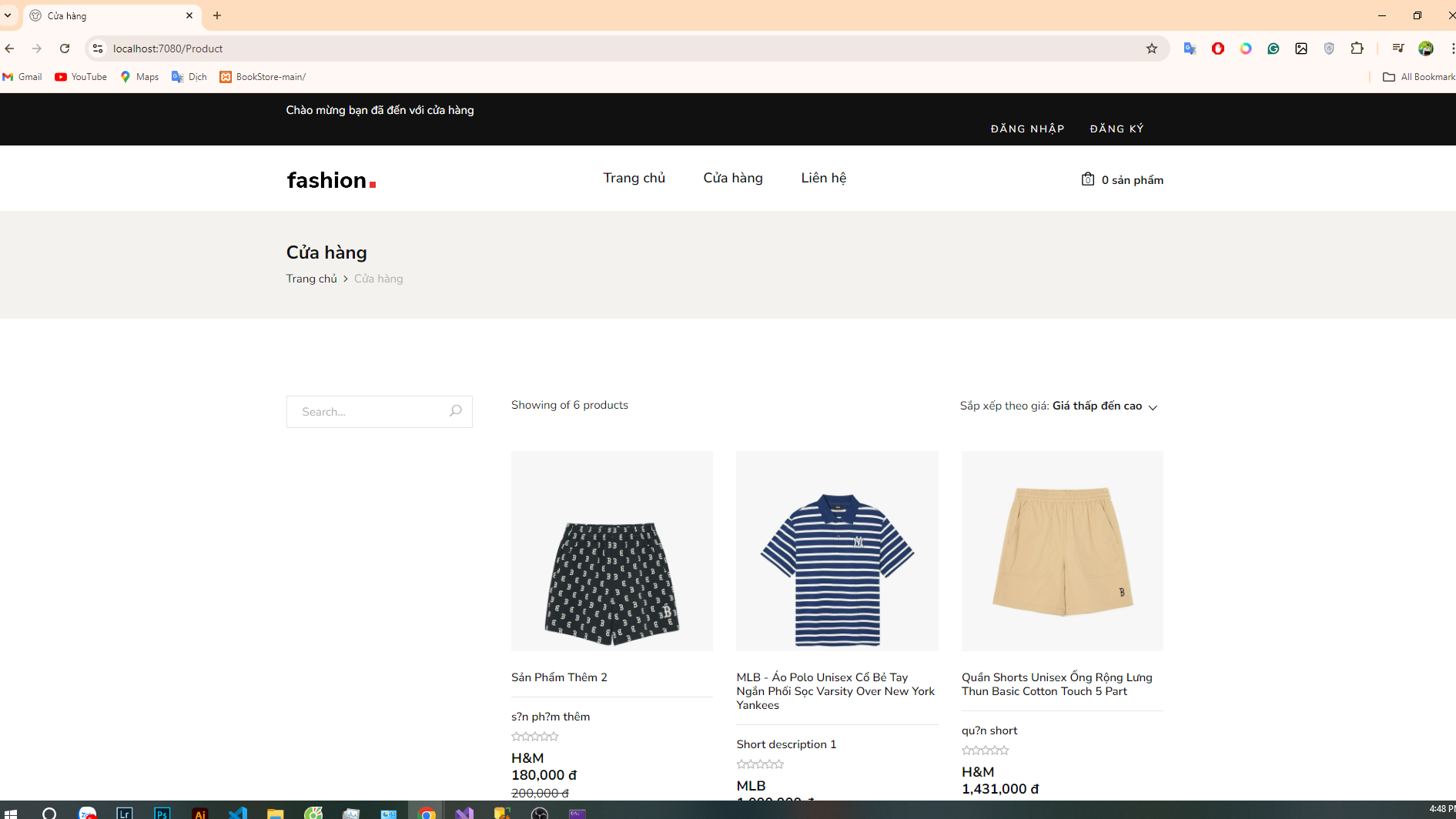Open a new browser tab
Viewport: 1456px width, 819px height.
217,15
